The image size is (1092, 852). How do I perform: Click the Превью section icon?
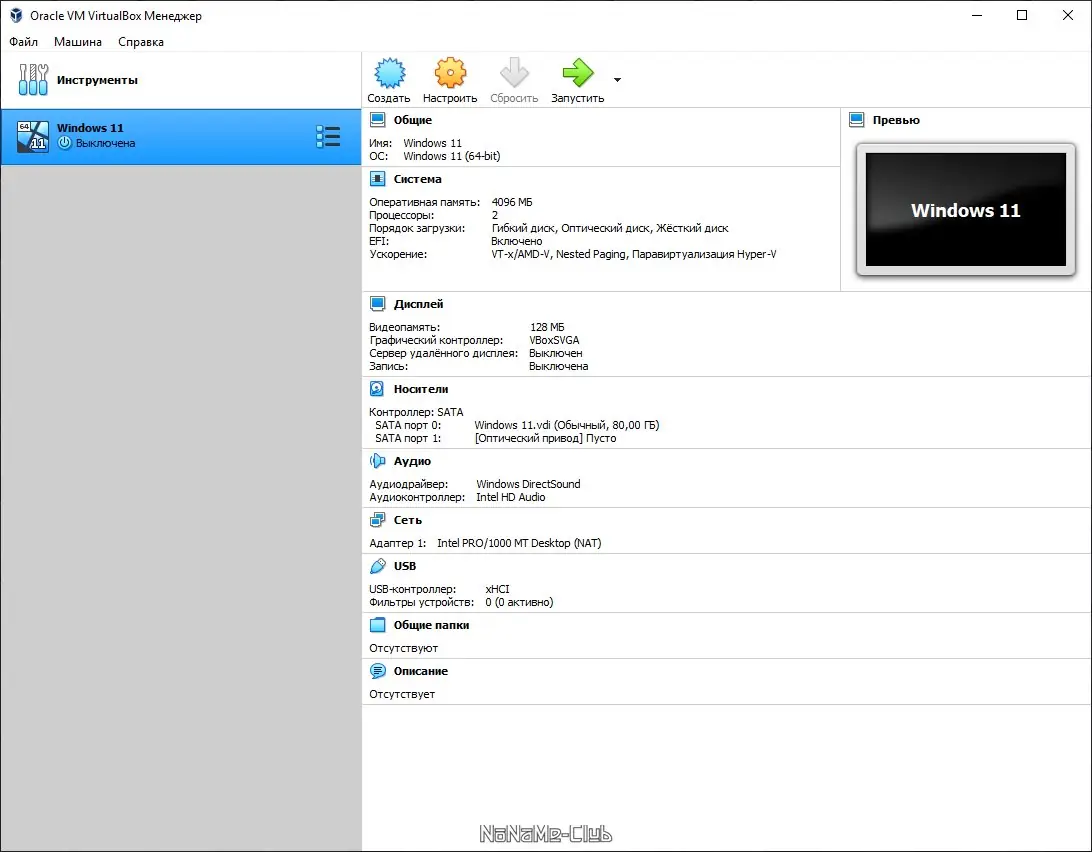click(x=857, y=120)
